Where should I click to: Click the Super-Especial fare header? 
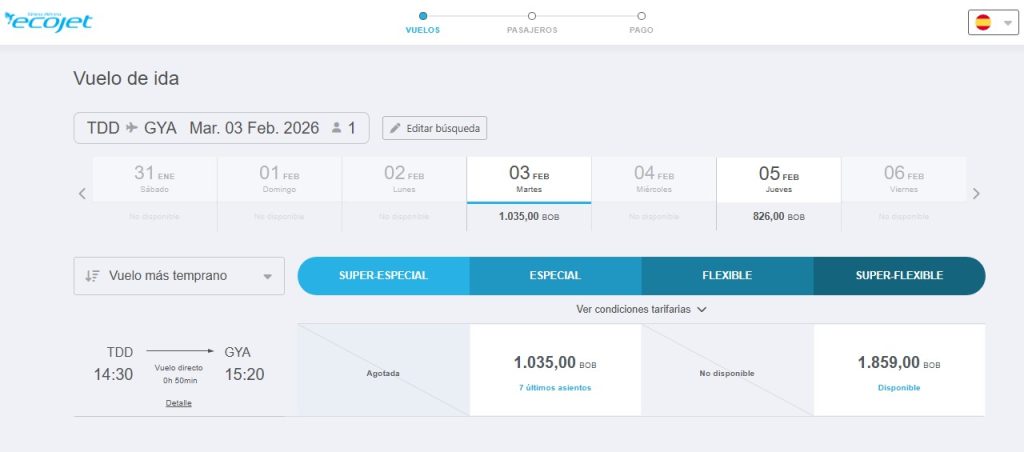click(384, 276)
